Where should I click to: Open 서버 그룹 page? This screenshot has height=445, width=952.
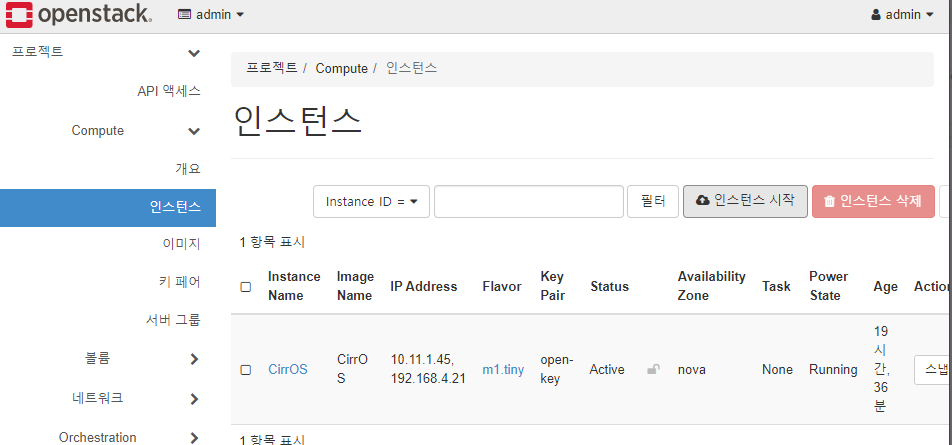coord(173,320)
